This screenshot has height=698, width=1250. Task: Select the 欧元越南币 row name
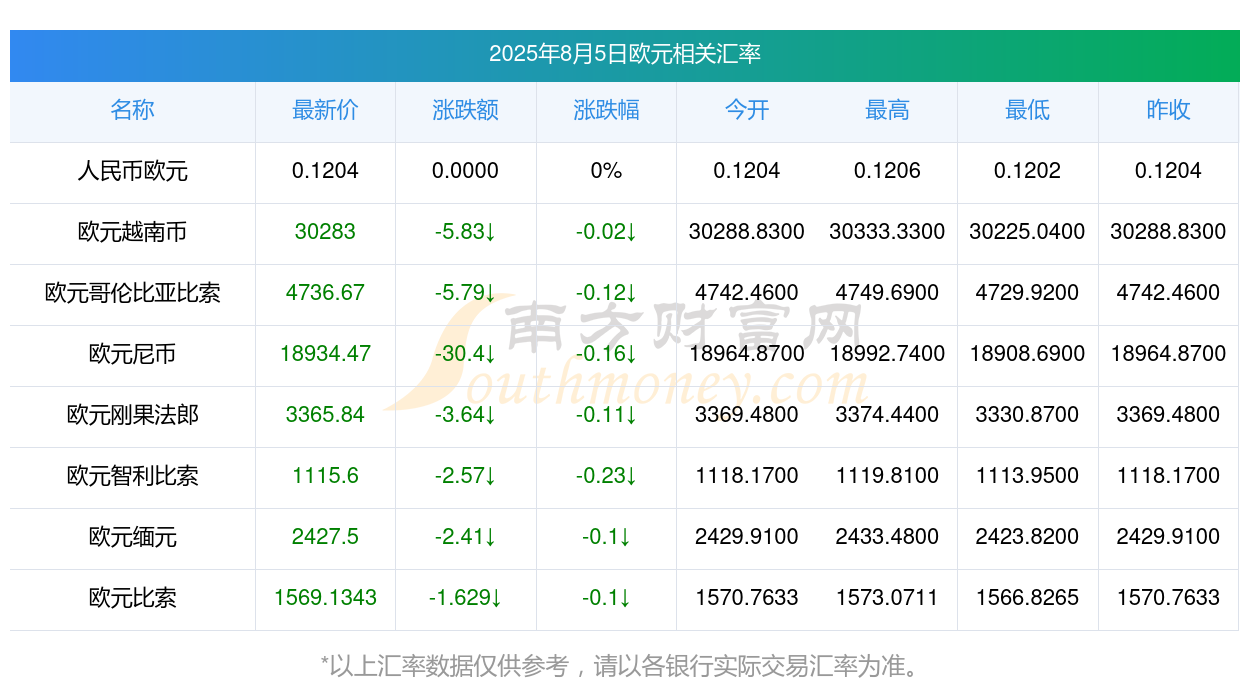coord(132,232)
